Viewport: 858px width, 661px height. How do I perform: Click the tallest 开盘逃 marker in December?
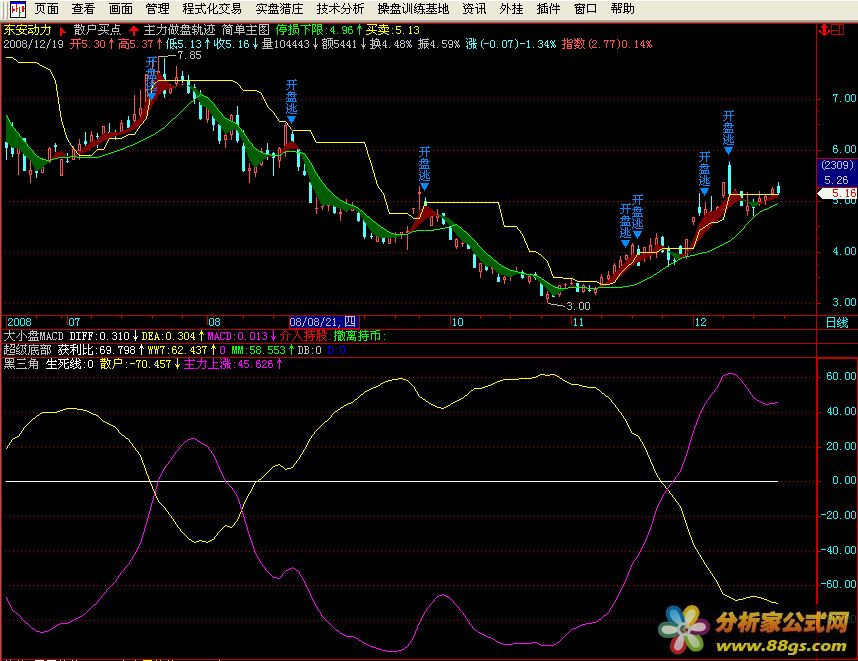point(728,132)
